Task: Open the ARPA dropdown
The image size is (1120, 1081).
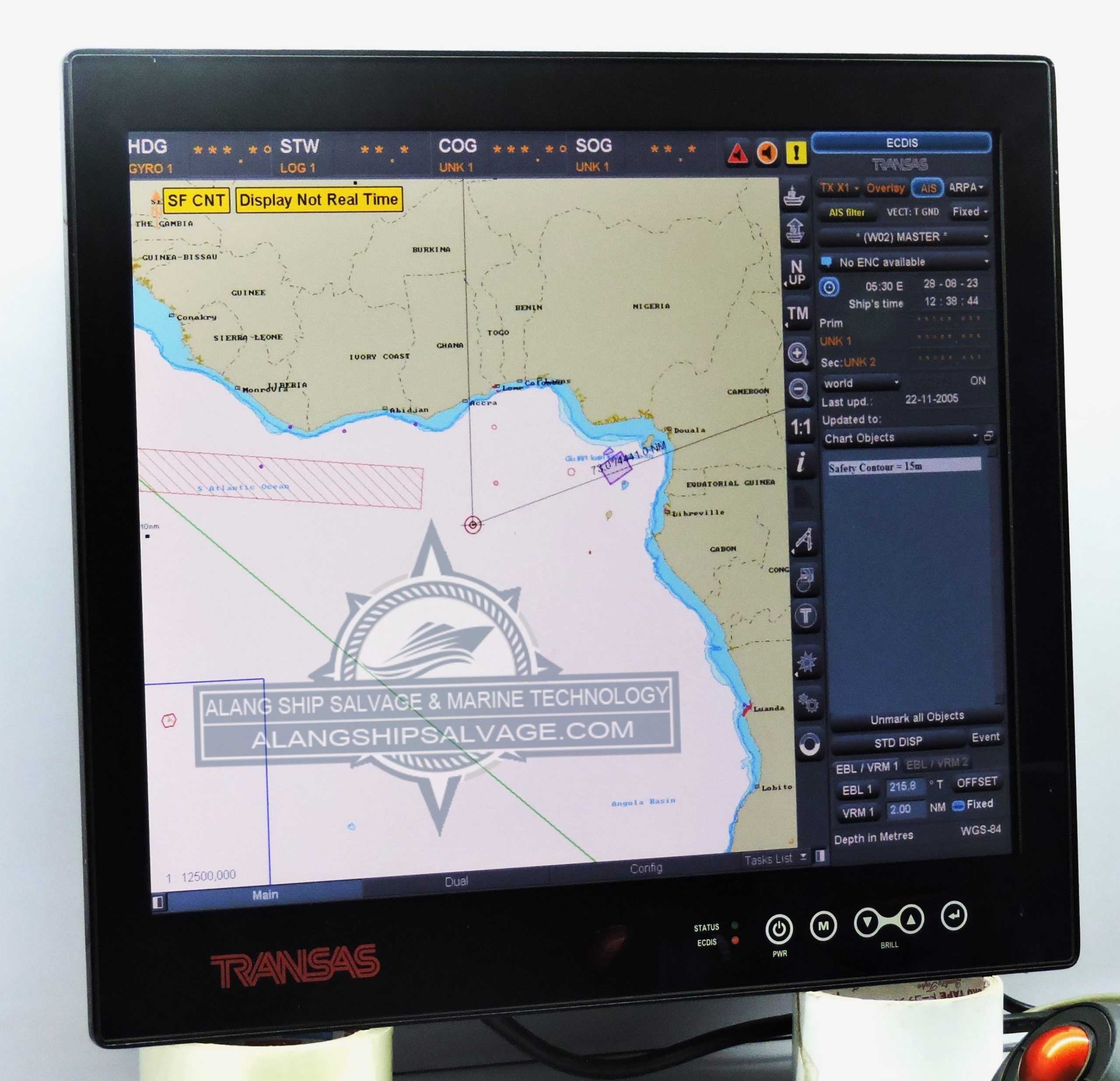Action: pyautogui.click(x=966, y=187)
